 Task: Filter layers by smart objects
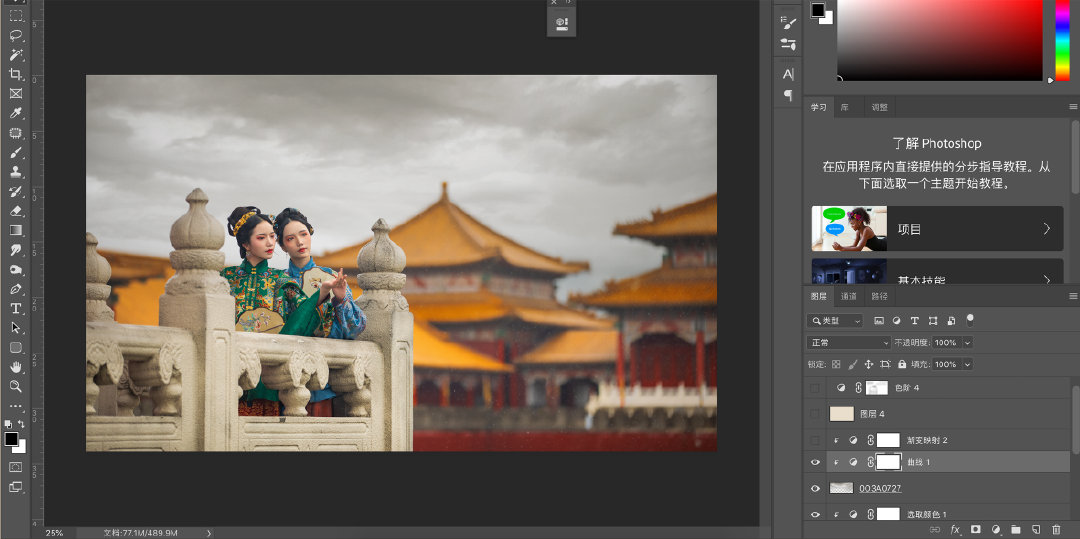click(951, 321)
